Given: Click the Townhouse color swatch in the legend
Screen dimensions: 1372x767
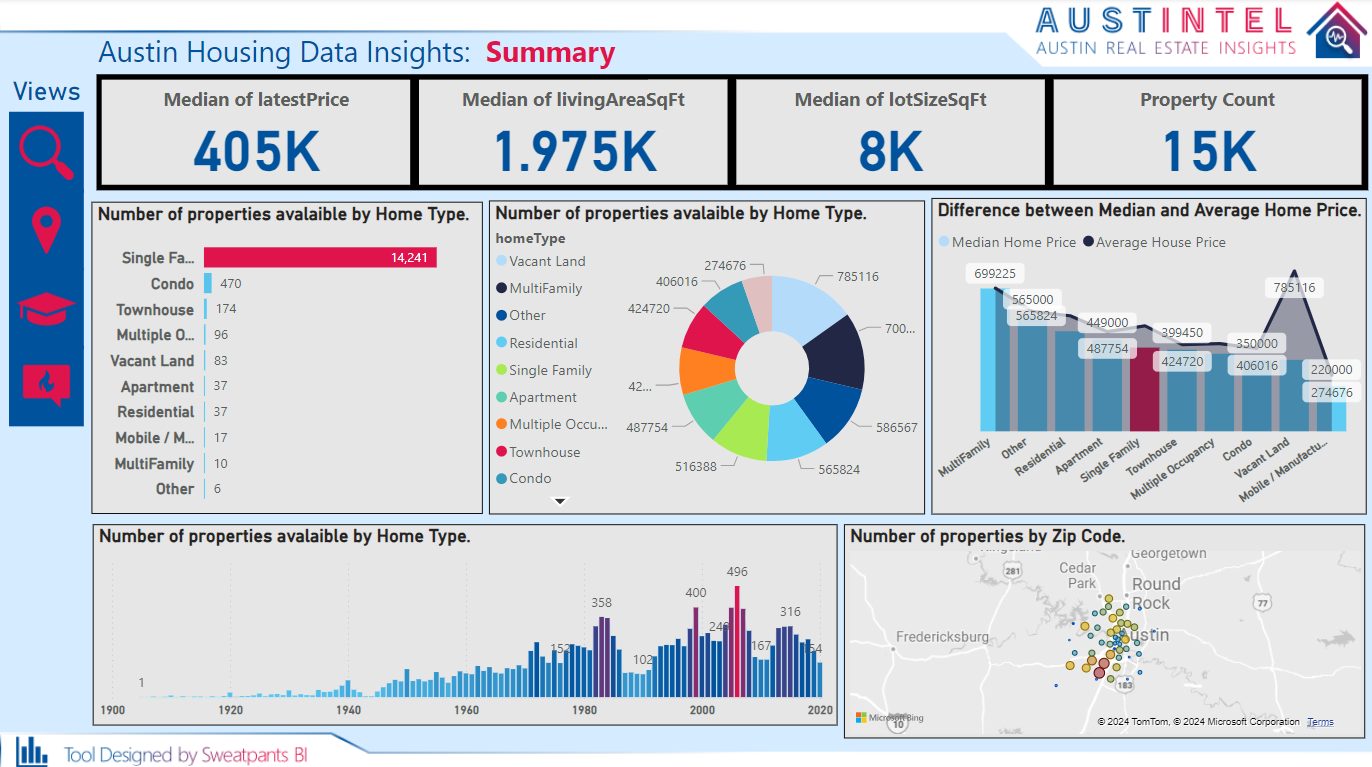Looking at the screenshot, I should pos(501,452).
